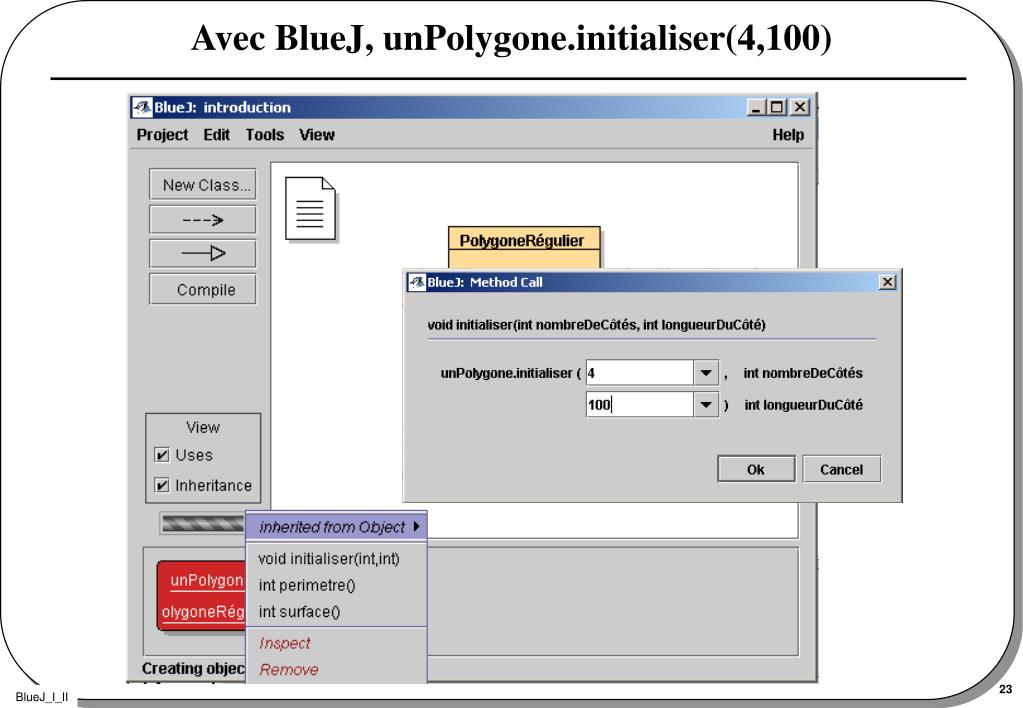The image size is (1023, 708).
Task: Open the Tools menu
Action: 265,135
